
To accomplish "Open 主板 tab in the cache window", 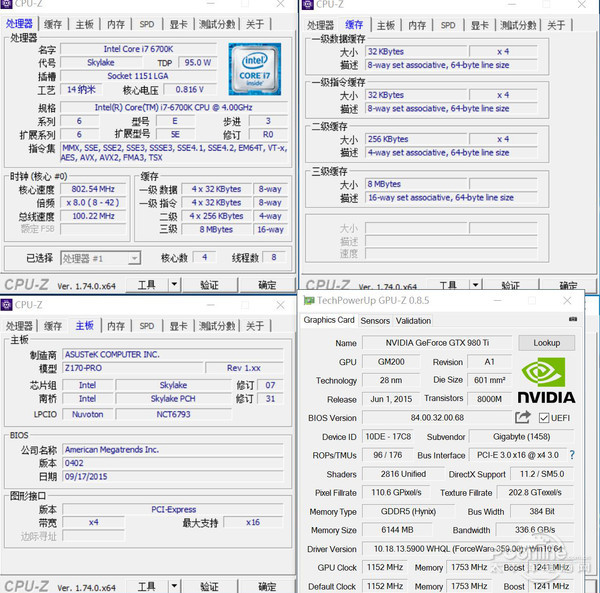I will point(386,25).
